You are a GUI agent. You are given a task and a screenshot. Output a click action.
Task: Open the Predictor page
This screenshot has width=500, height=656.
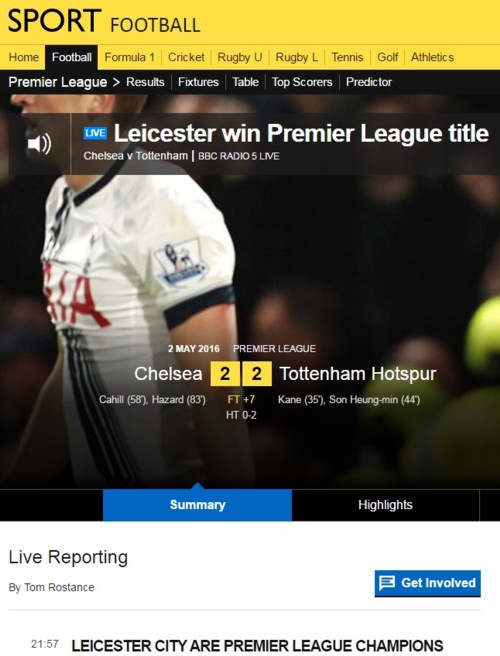(369, 82)
